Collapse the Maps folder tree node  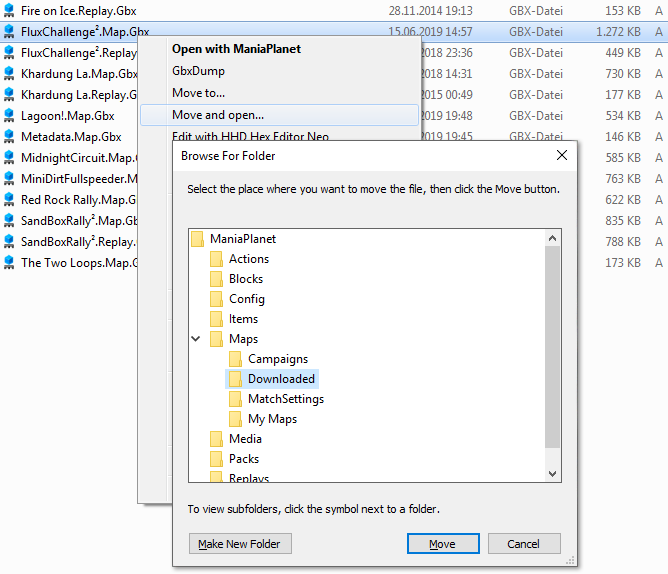point(196,339)
